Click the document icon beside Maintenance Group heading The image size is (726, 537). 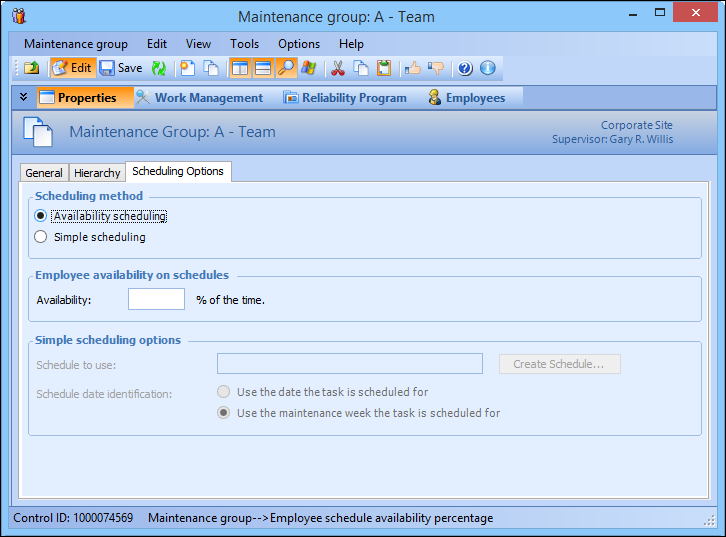(x=38, y=132)
